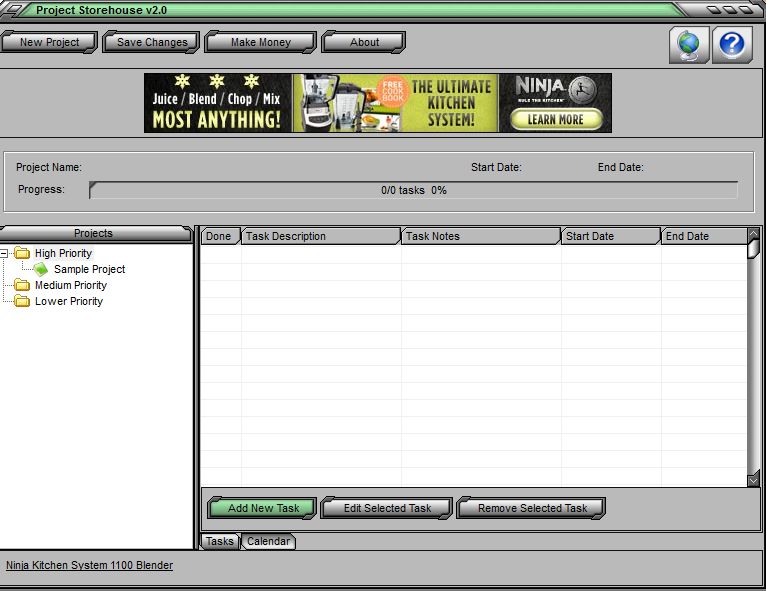This screenshot has height=591, width=766.
Task: Click the End Date label in the project summary
Action: (620, 167)
